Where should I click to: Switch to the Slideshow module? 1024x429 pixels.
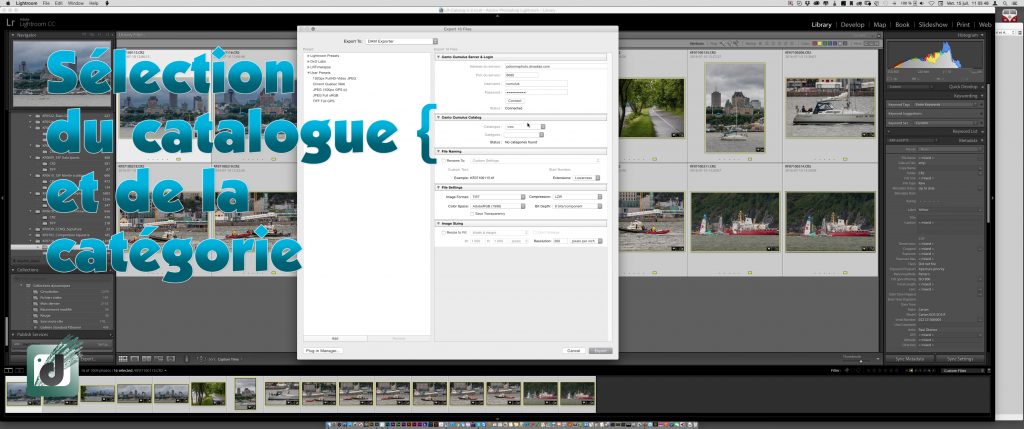[933, 25]
